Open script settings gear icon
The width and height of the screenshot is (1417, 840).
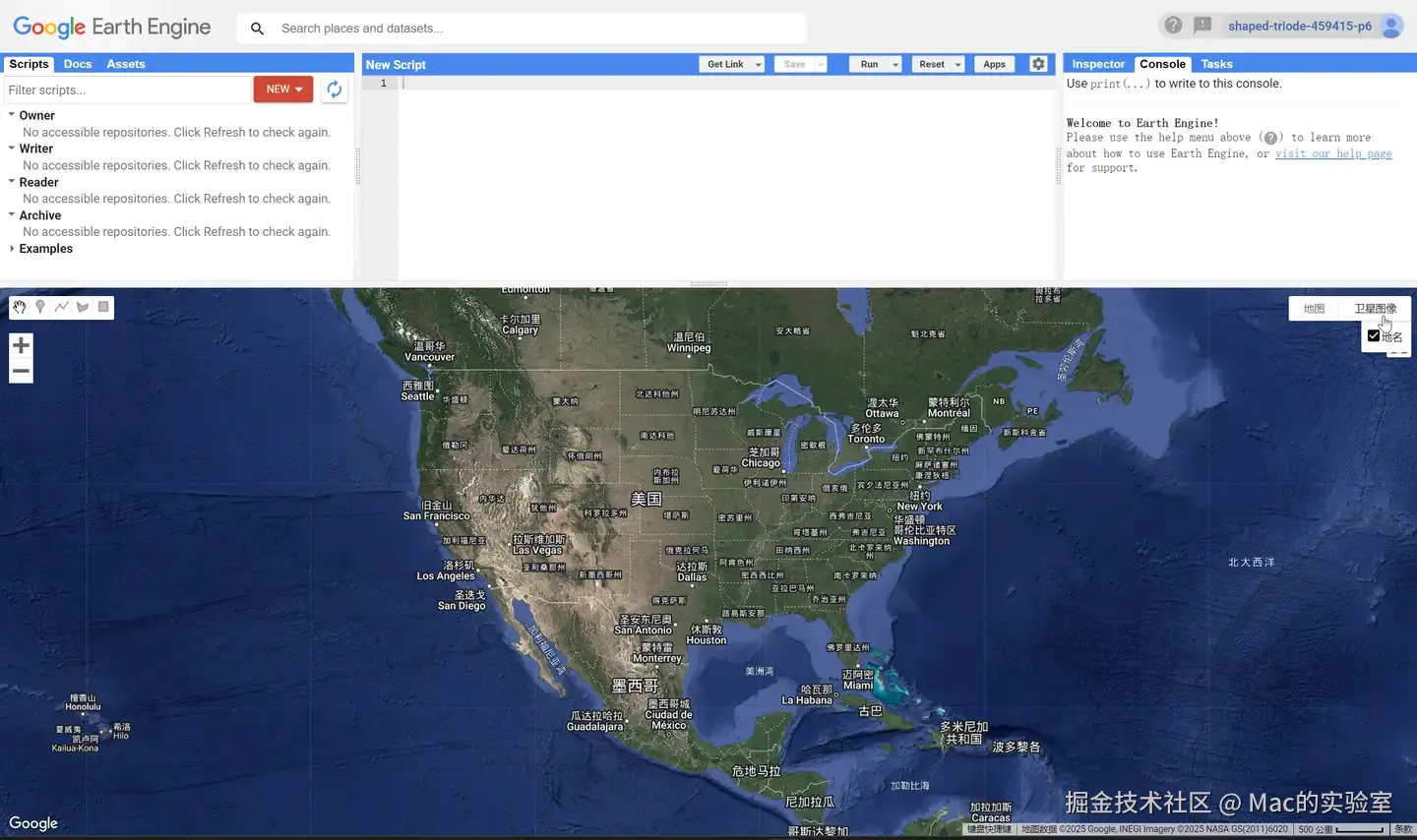pos(1038,64)
